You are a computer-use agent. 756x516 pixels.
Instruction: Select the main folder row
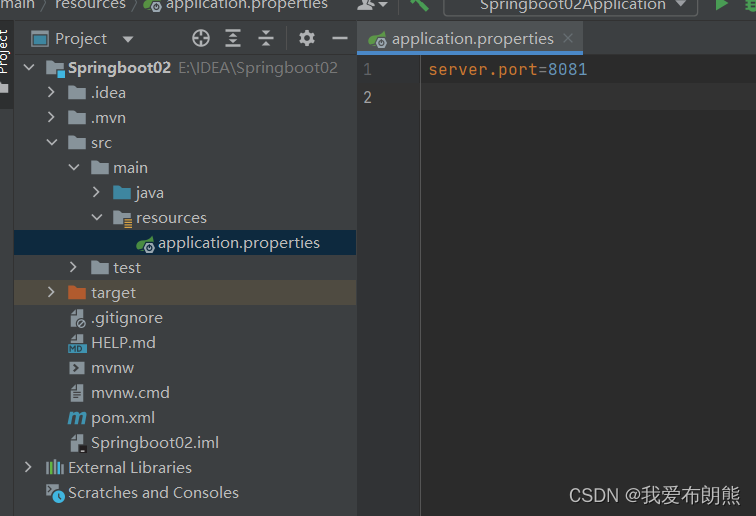185,167
